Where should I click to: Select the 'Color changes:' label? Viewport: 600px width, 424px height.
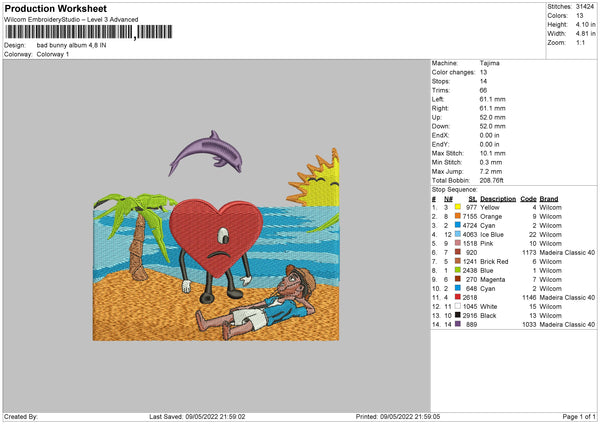(453, 72)
